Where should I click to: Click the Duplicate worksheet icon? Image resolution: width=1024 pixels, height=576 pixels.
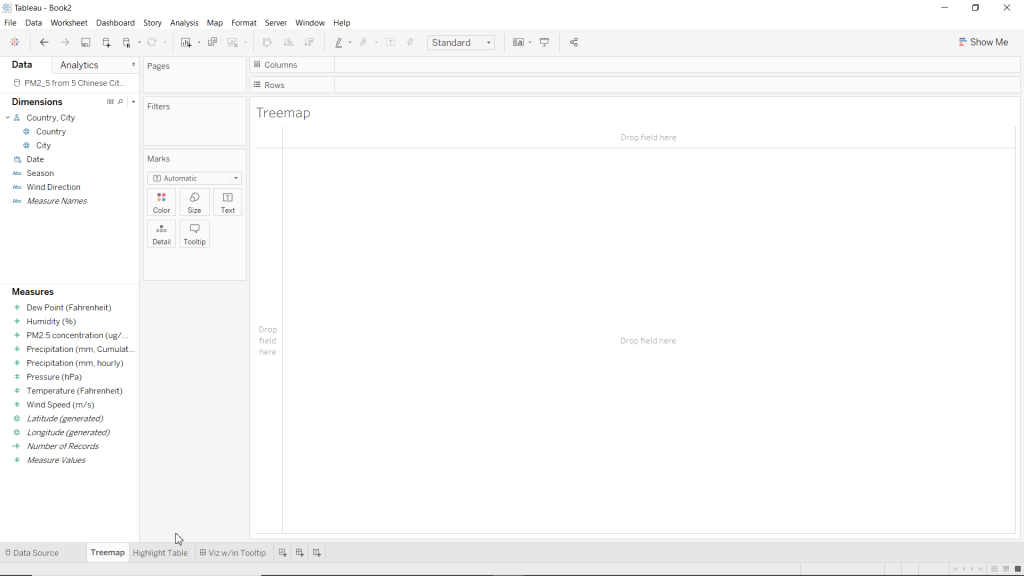coord(212,43)
